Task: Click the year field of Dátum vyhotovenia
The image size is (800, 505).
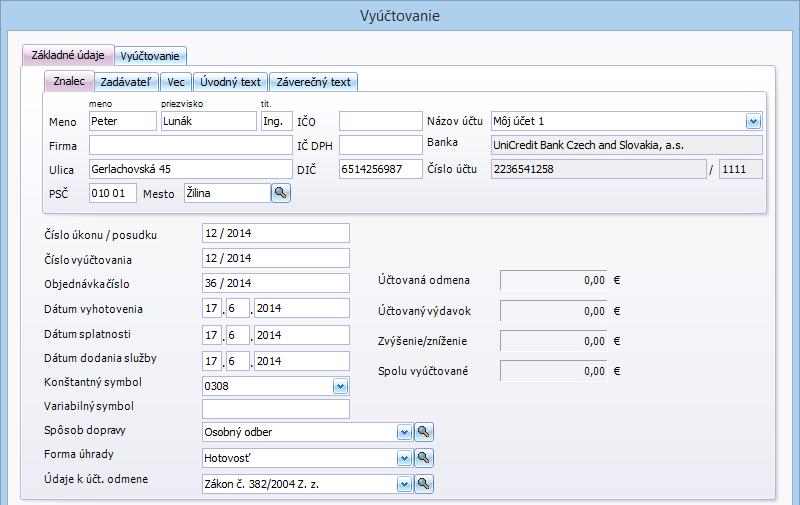Action: (x=302, y=308)
